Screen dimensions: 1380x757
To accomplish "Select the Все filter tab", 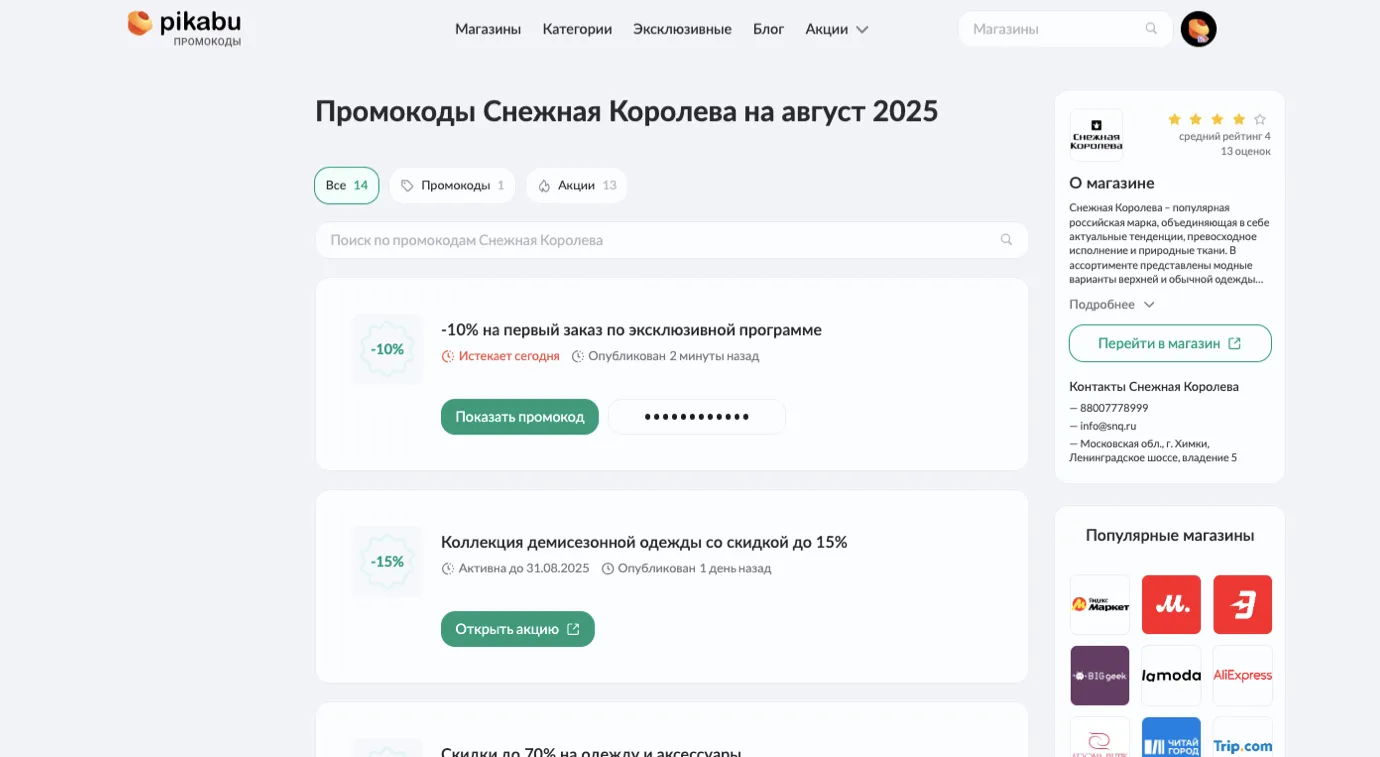I will pyautogui.click(x=346, y=185).
